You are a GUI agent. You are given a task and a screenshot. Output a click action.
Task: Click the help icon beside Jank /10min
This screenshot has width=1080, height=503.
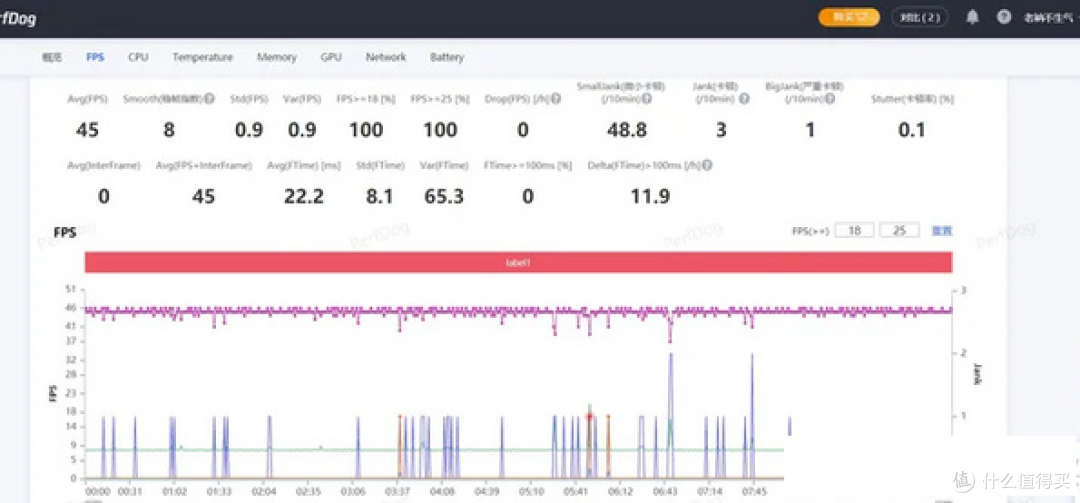744,99
